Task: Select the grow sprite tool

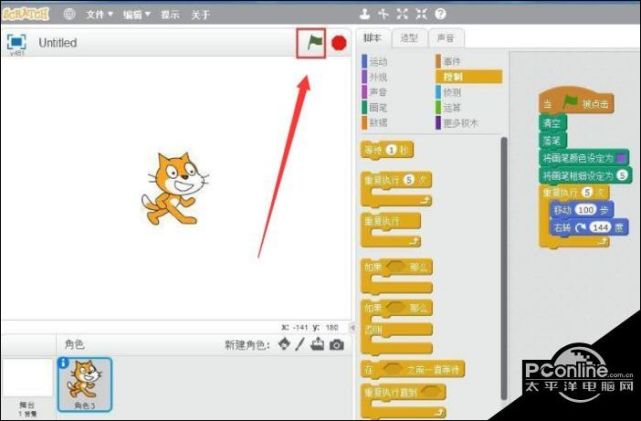Action: coord(402,14)
